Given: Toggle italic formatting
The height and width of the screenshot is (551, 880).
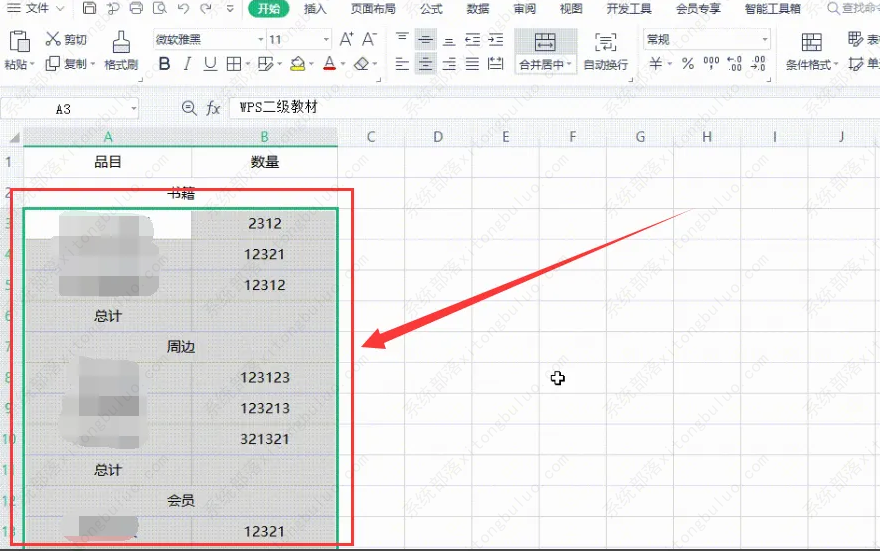Looking at the screenshot, I should click(187, 64).
